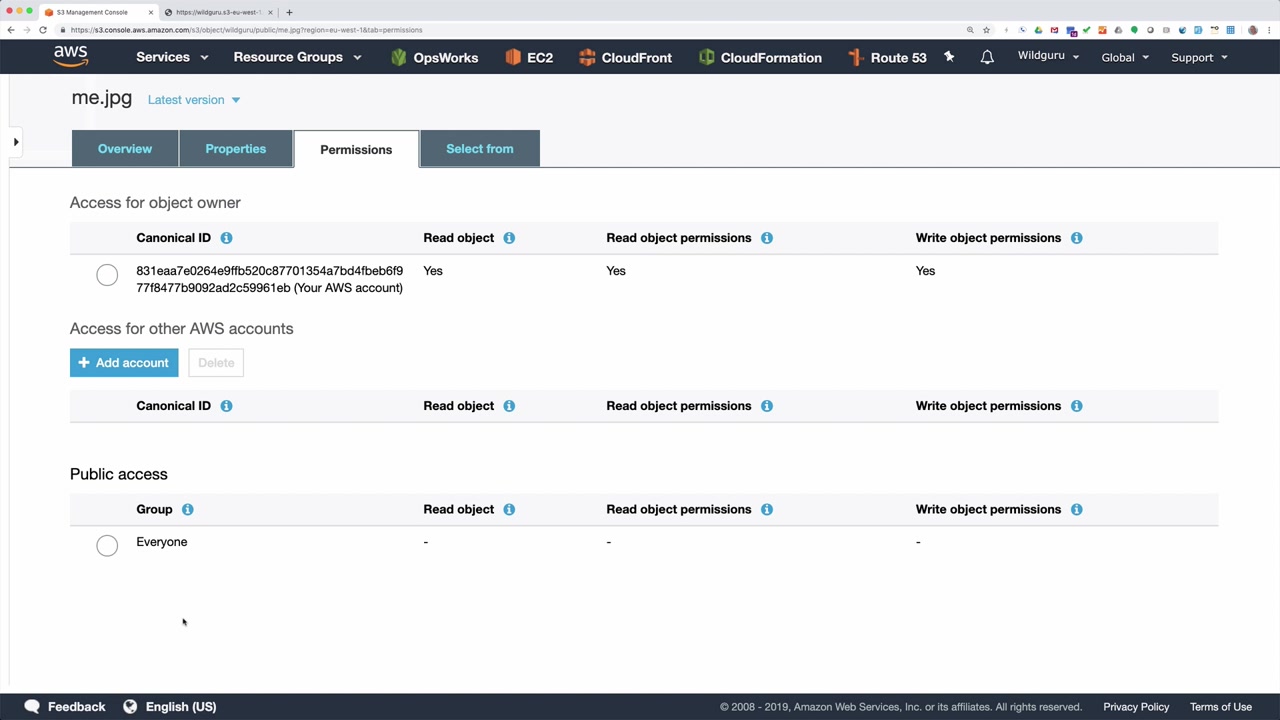Open the OpsWorks service shortcut icon
The height and width of the screenshot is (720, 1280).
[x=399, y=57]
